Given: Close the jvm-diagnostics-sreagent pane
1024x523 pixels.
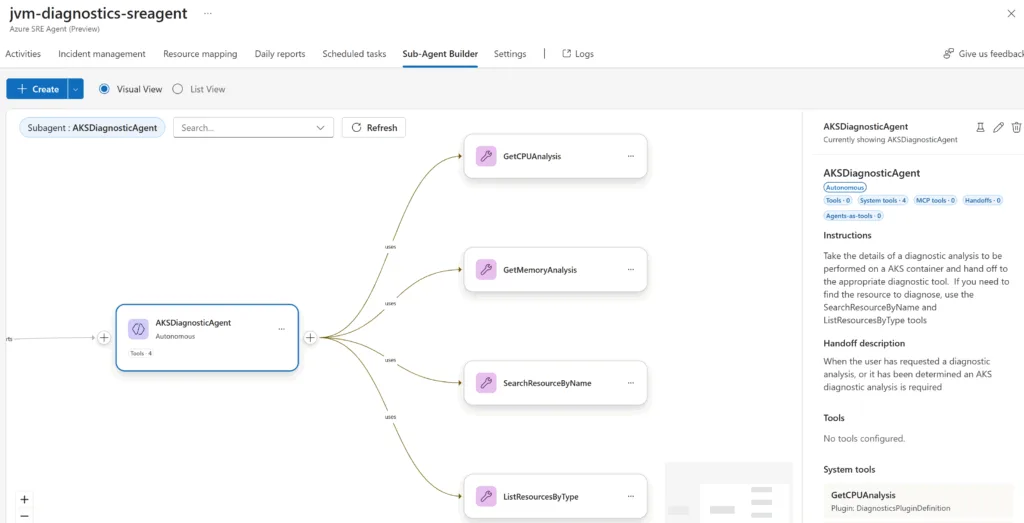Looking at the screenshot, I should [x=1011, y=14].
